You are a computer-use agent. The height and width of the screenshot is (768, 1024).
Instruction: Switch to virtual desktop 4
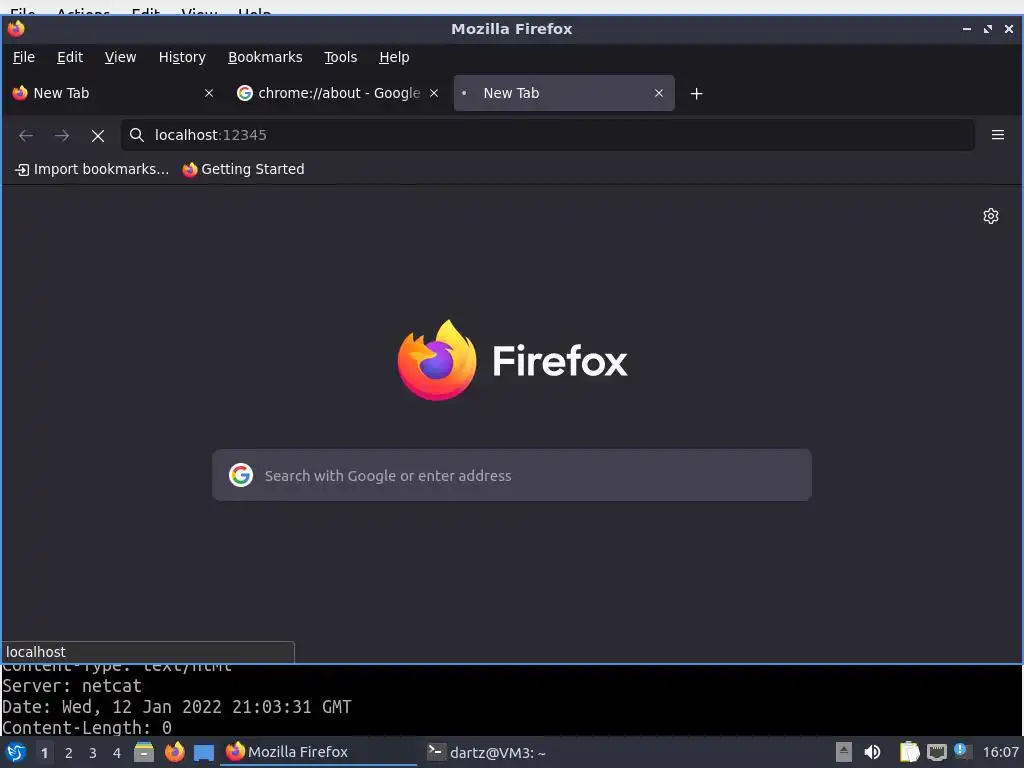(117, 753)
